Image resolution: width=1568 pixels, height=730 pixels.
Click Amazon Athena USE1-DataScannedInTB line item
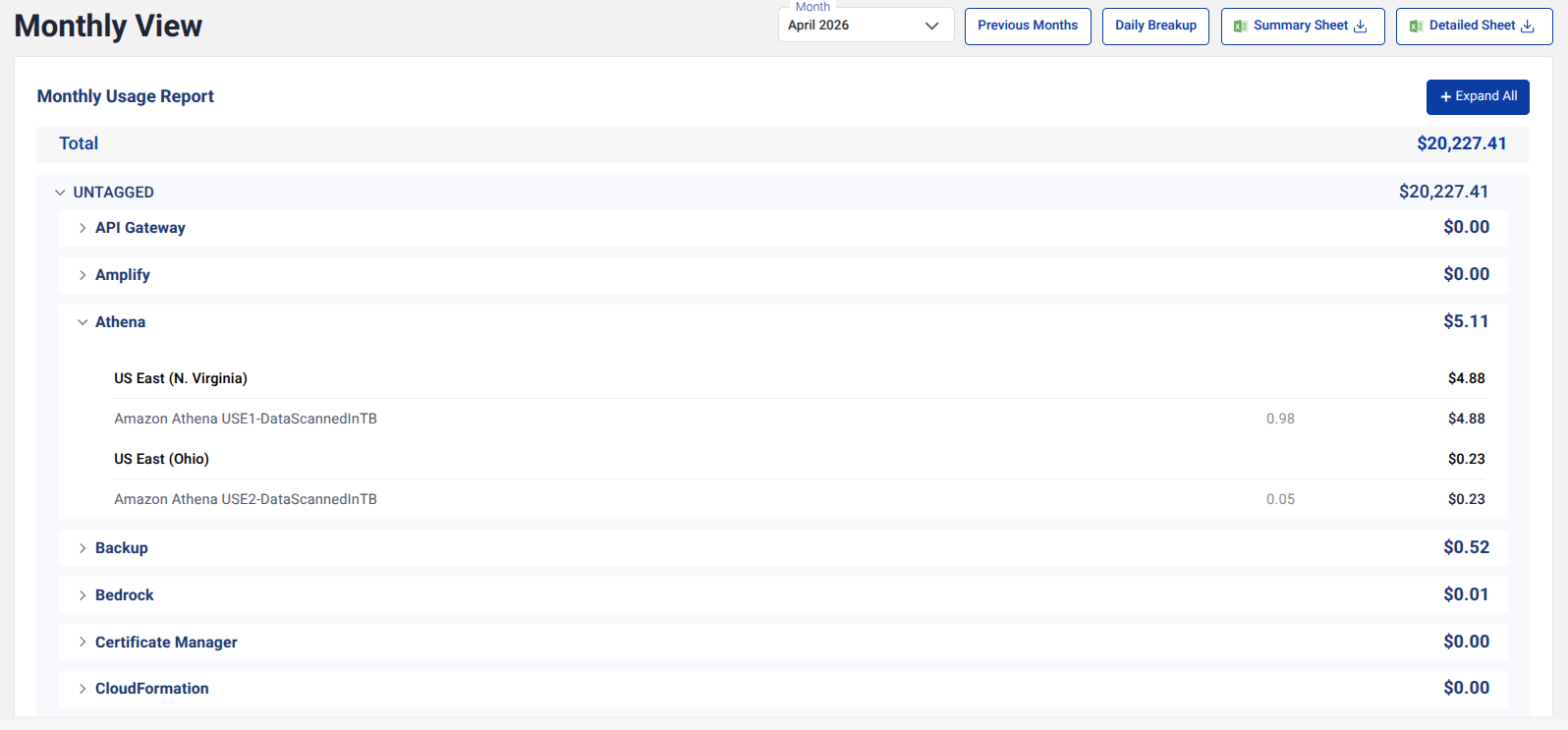click(246, 419)
